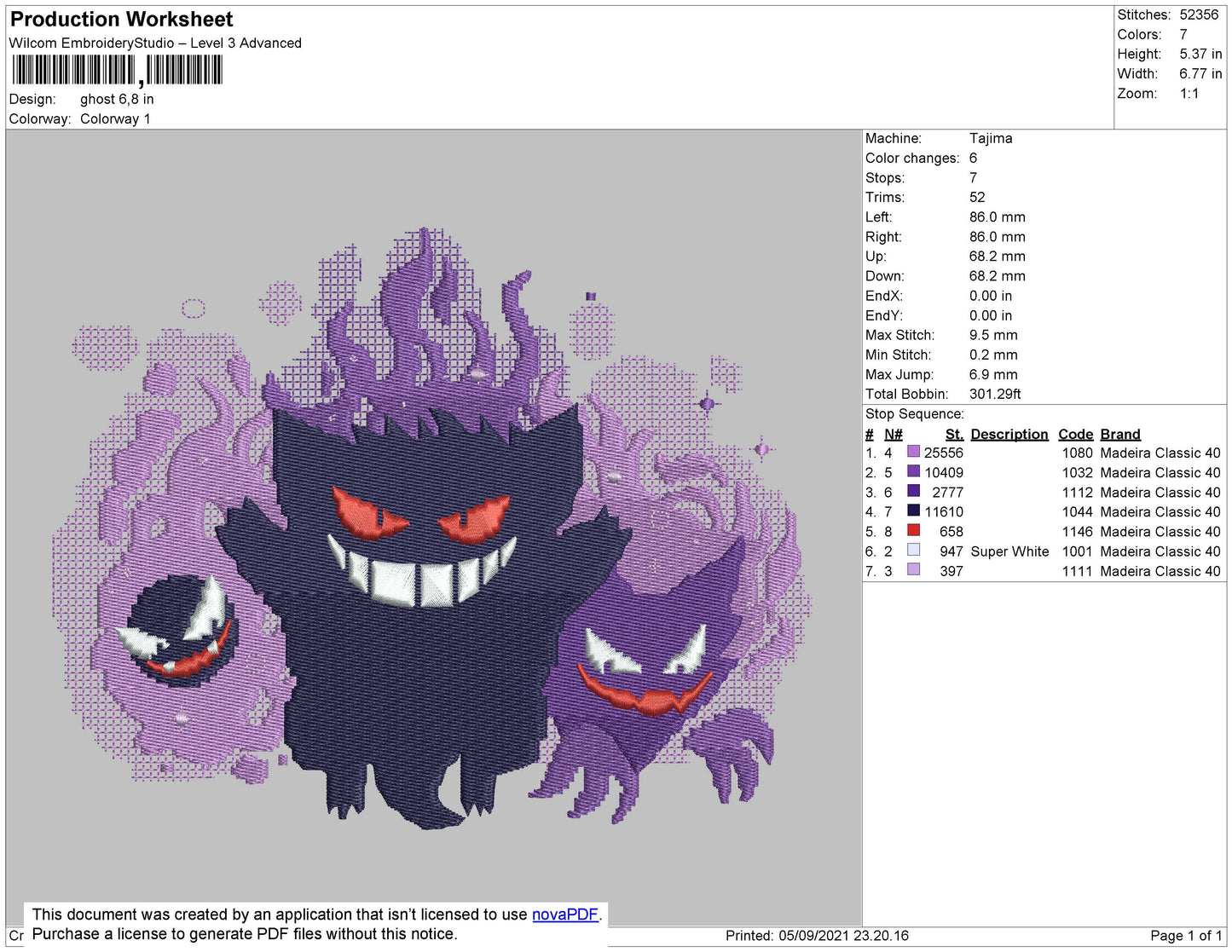The width and height of the screenshot is (1232, 952).
Task: Click 'Wilcom EmbroideryStudio – Level 3 Advanced' text
Action: click(x=155, y=43)
